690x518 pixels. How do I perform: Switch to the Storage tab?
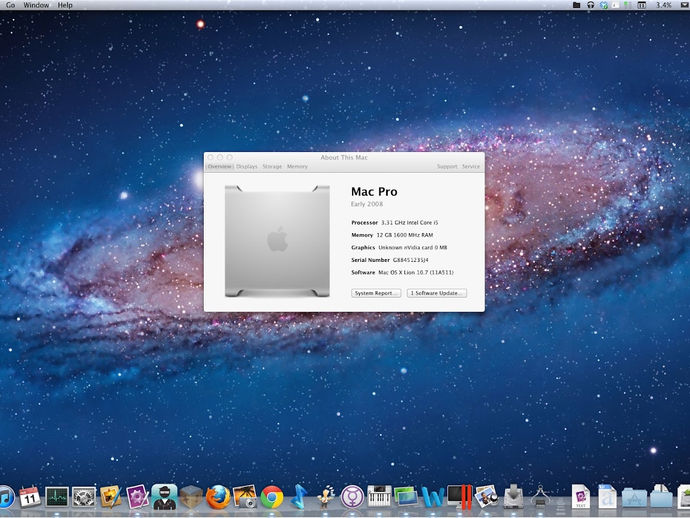(272, 166)
